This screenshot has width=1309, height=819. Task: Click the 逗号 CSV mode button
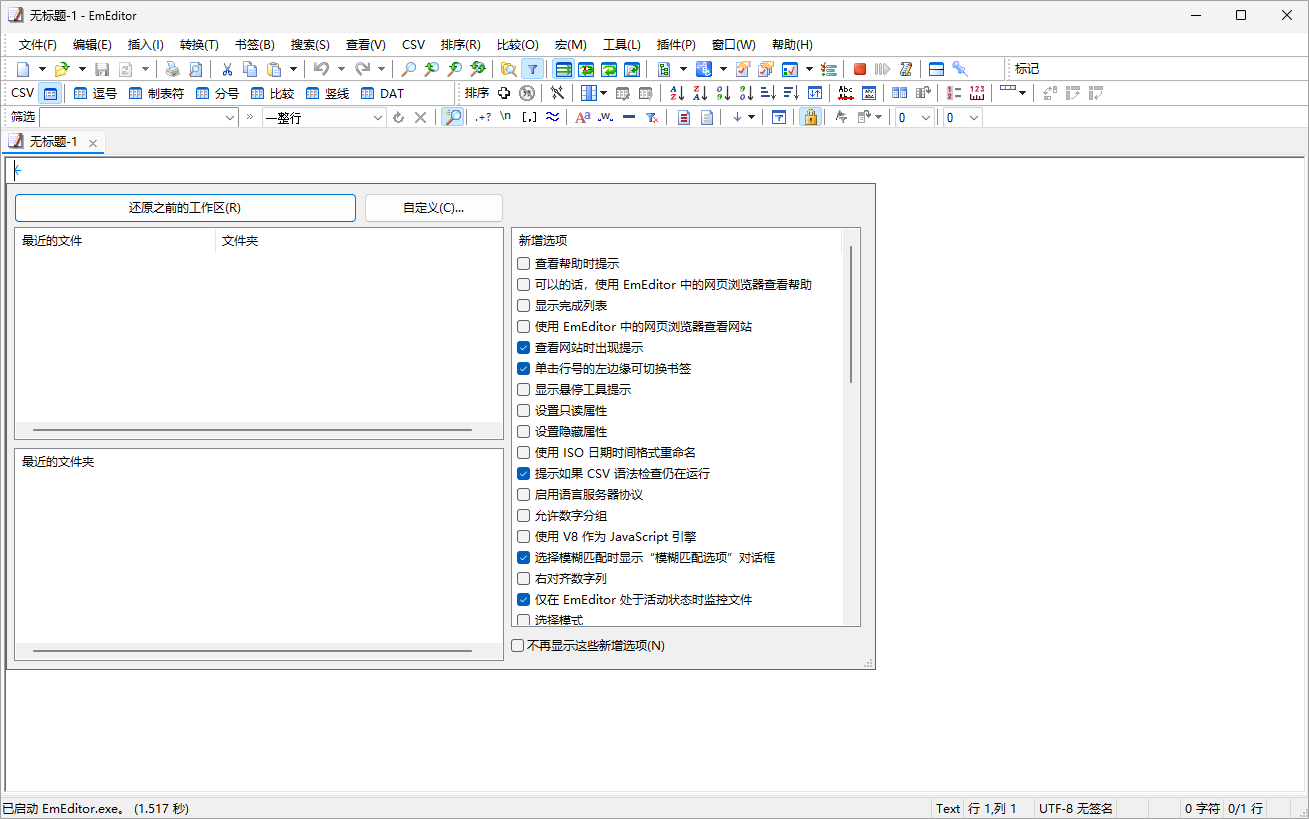(x=95, y=93)
